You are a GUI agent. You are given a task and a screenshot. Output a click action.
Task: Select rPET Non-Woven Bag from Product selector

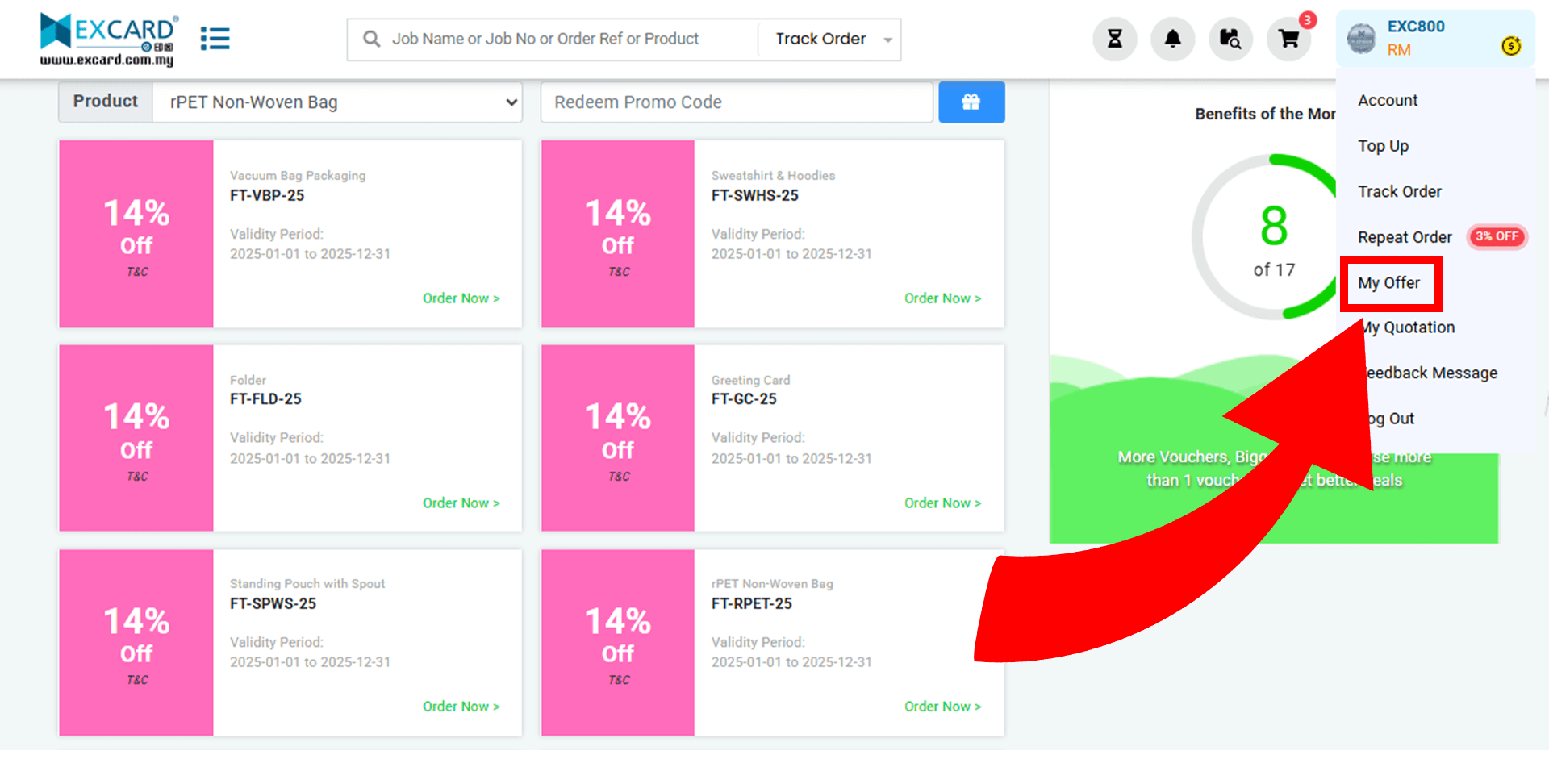337,102
